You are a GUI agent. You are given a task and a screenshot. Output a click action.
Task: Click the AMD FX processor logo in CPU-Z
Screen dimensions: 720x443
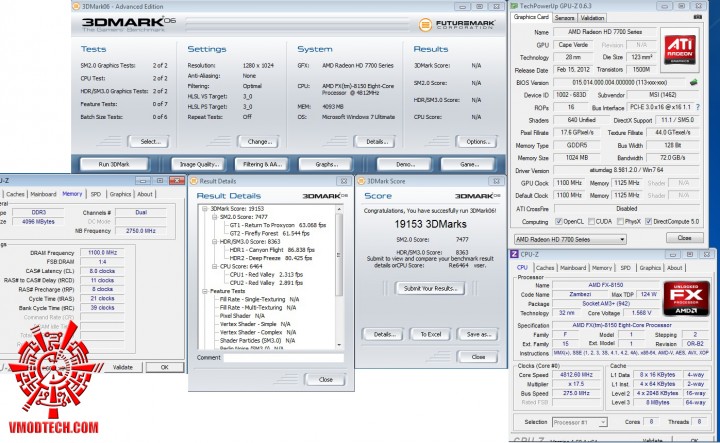(686, 298)
